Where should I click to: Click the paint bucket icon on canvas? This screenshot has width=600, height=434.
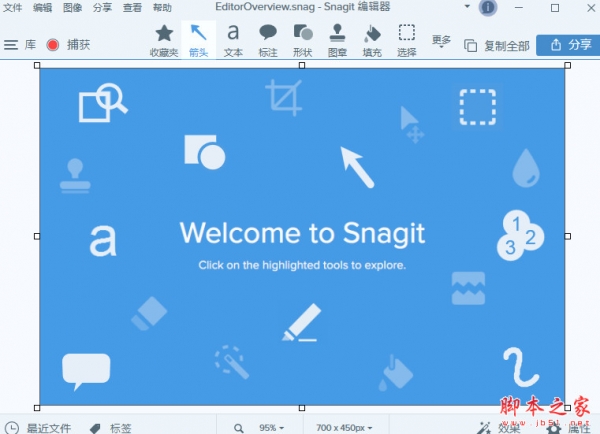click(396, 373)
